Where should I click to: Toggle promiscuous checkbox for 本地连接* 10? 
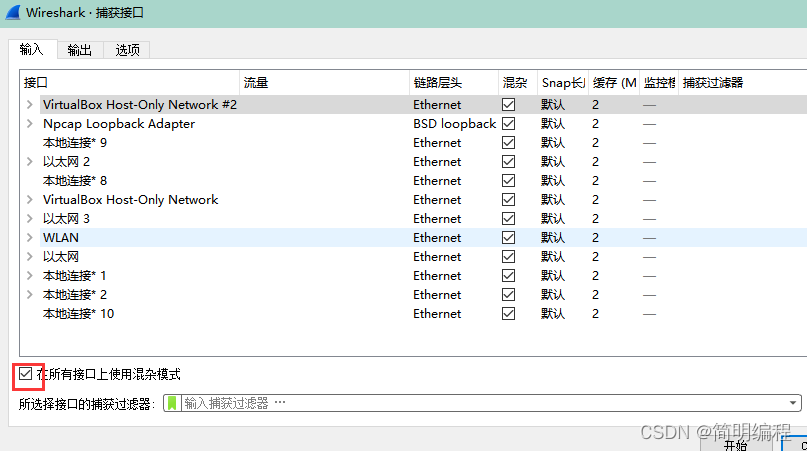pyautogui.click(x=508, y=314)
